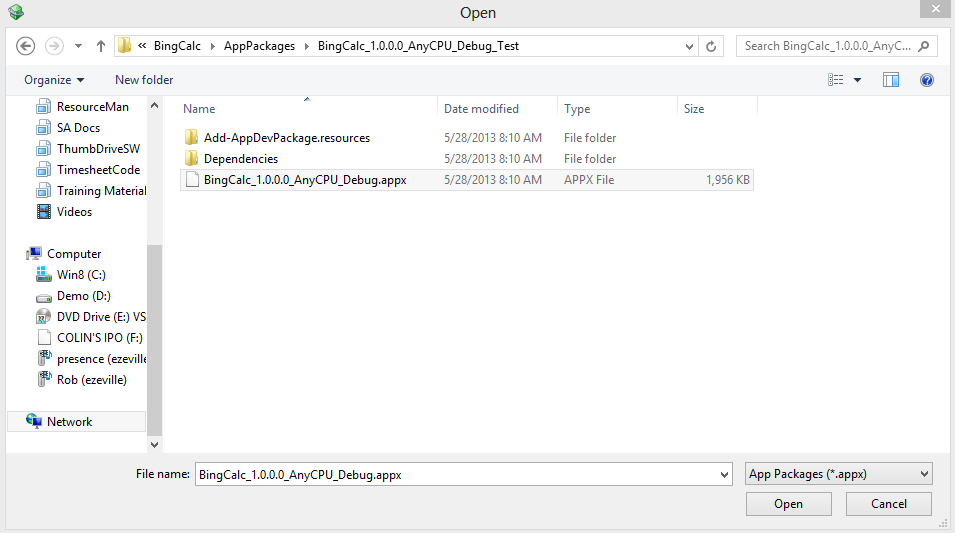This screenshot has height=533, width=955.
Task: Open File name history dropdown arrow
Action: 724,475
